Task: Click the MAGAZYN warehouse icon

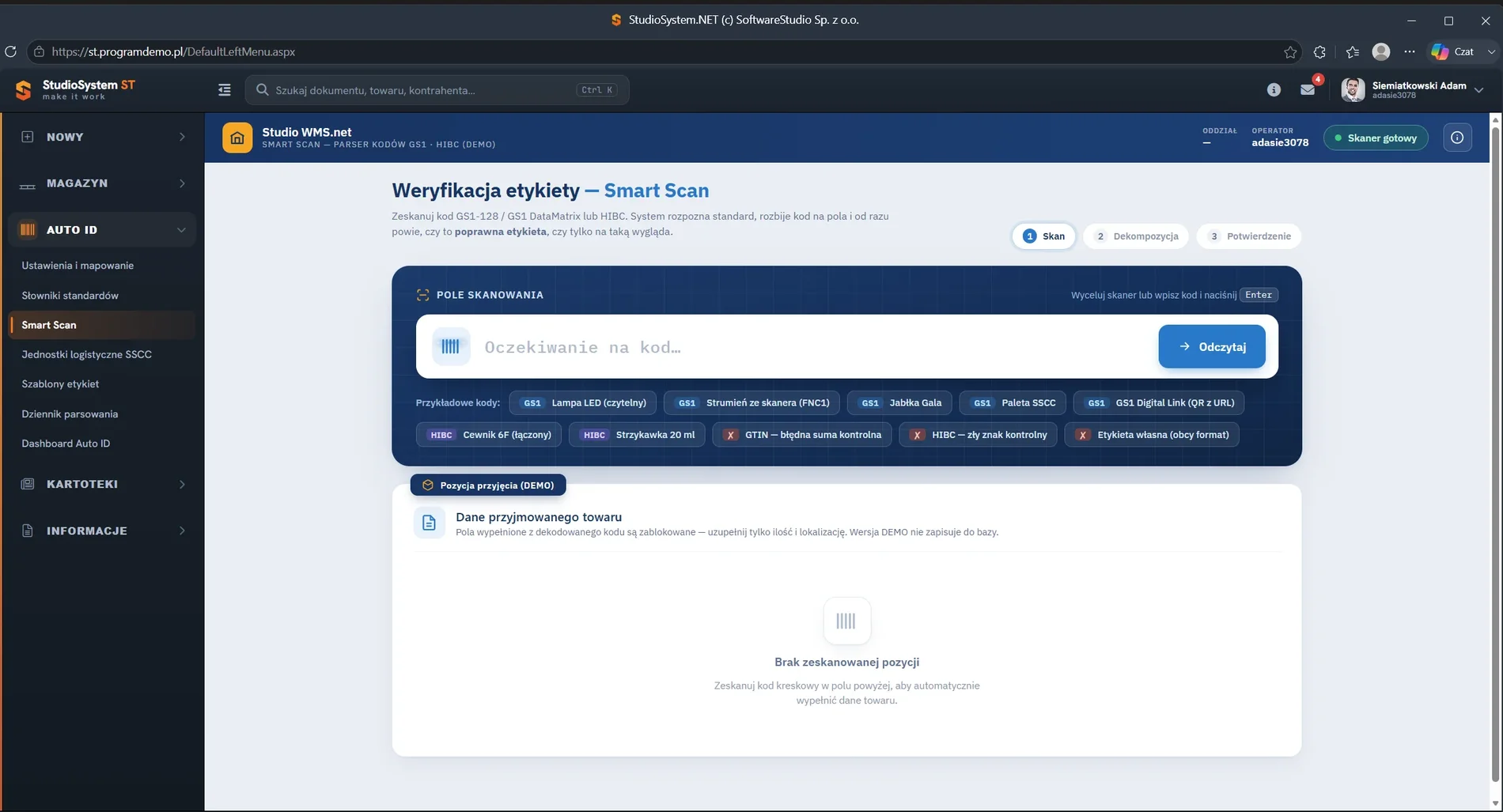Action: point(28,184)
